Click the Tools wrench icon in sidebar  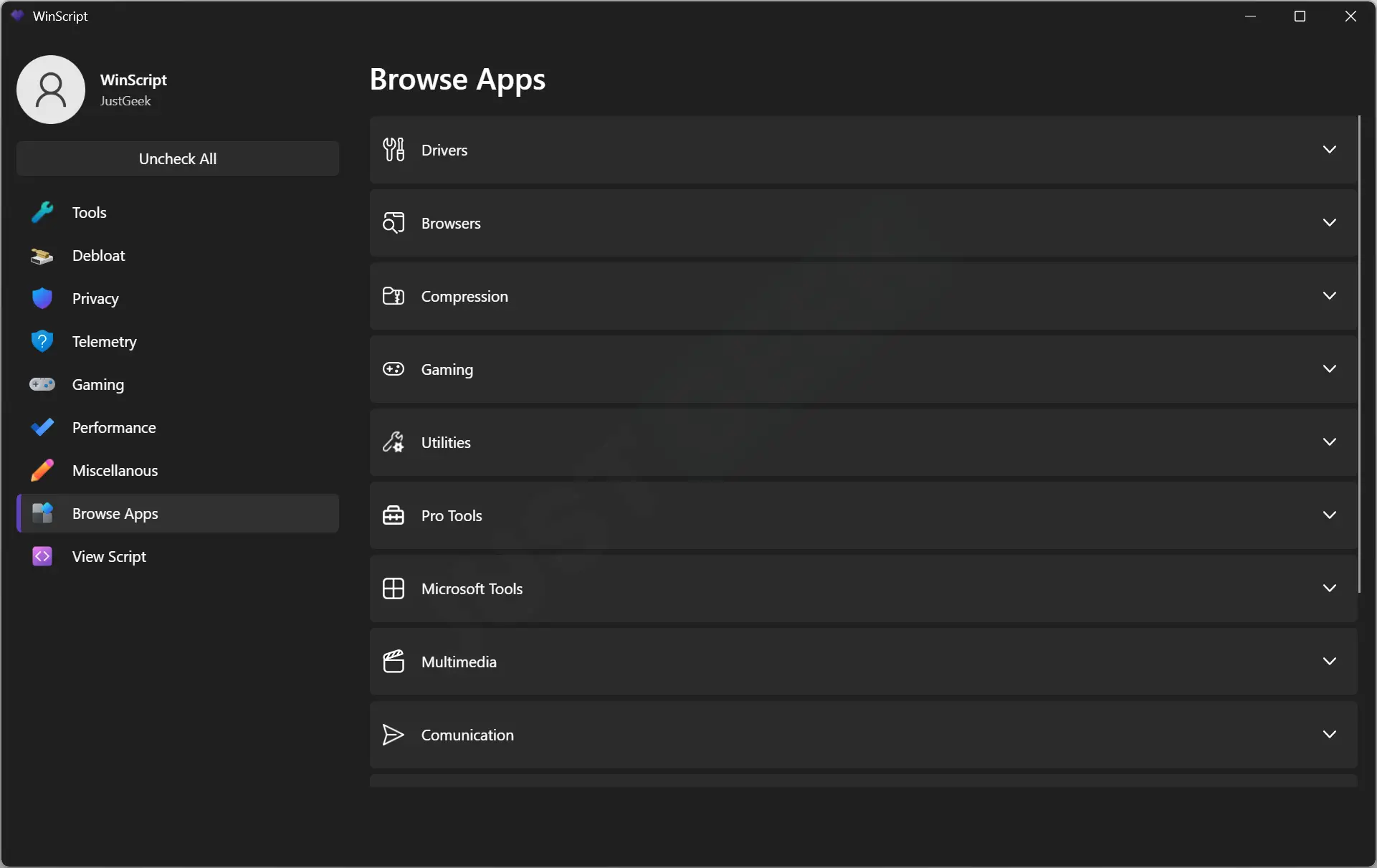tap(42, 212)
